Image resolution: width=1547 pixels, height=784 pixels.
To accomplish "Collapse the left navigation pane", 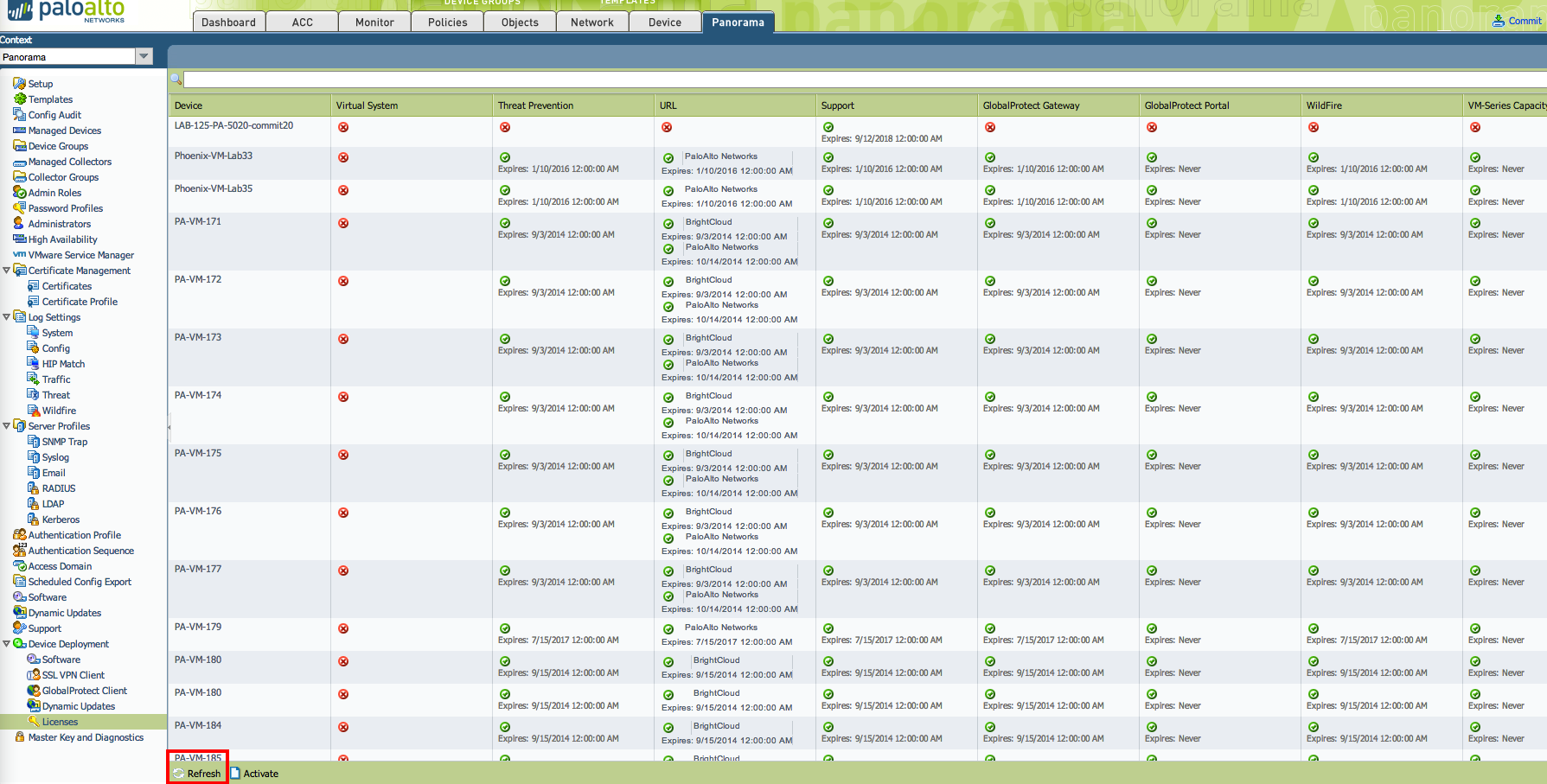I will coord(169,425).
